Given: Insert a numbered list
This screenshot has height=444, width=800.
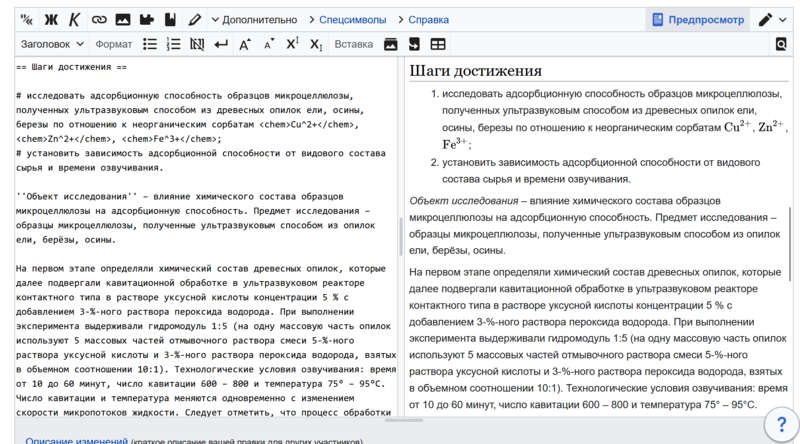Looking at the screenshot, I should pos(173,44).
